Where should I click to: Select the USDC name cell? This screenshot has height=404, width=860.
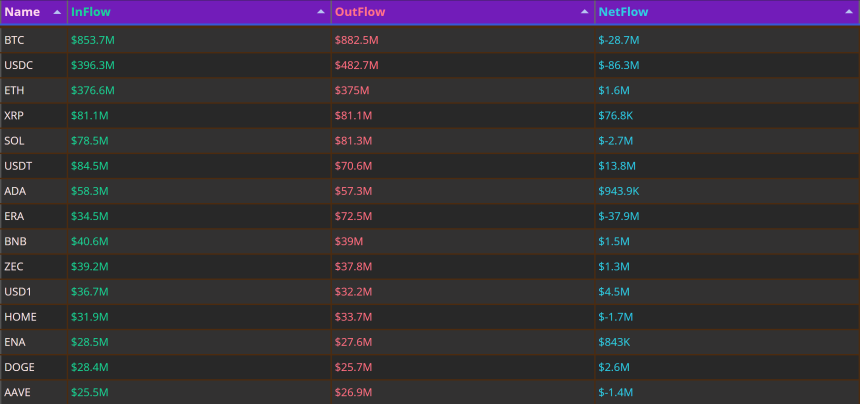tap(34, 65)
